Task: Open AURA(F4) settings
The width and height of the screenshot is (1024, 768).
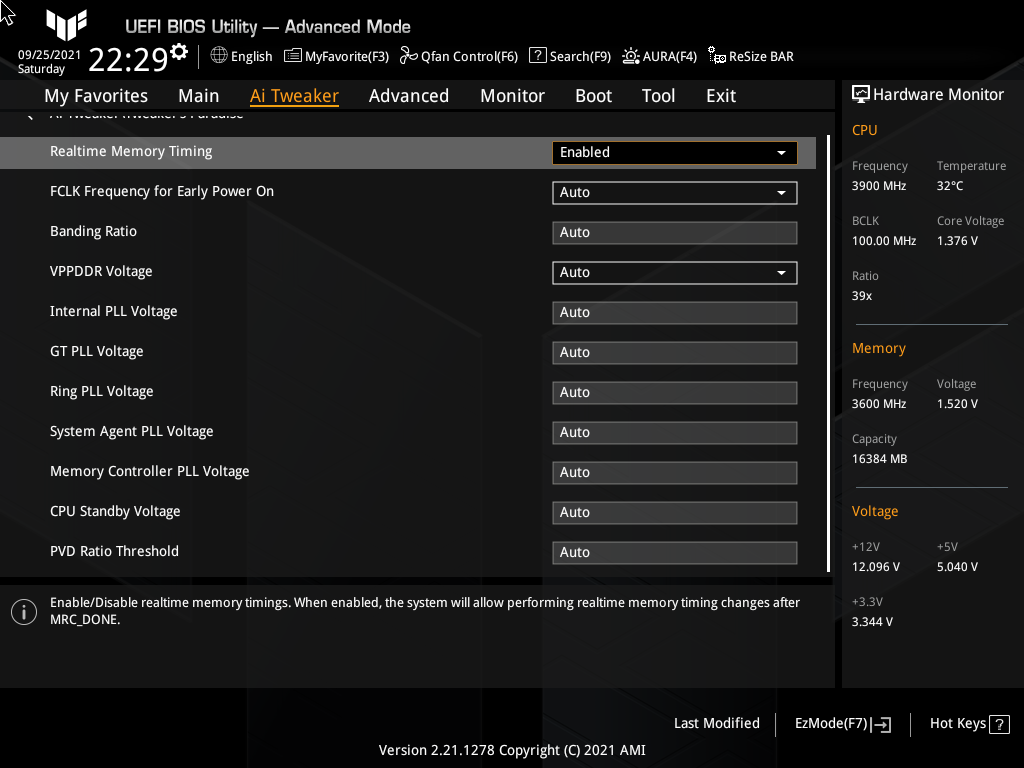Action: 659,56
